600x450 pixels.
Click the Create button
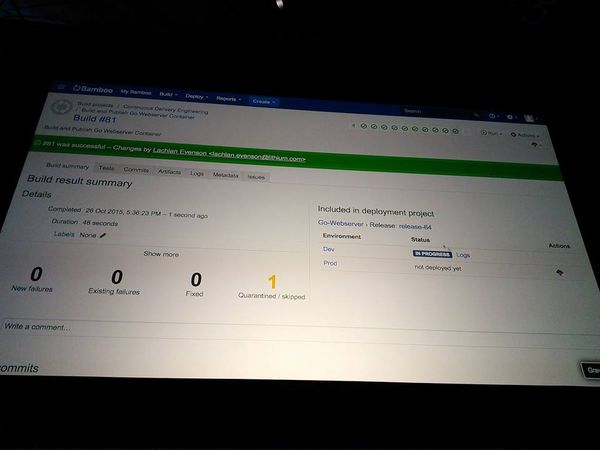pos(263,101)
